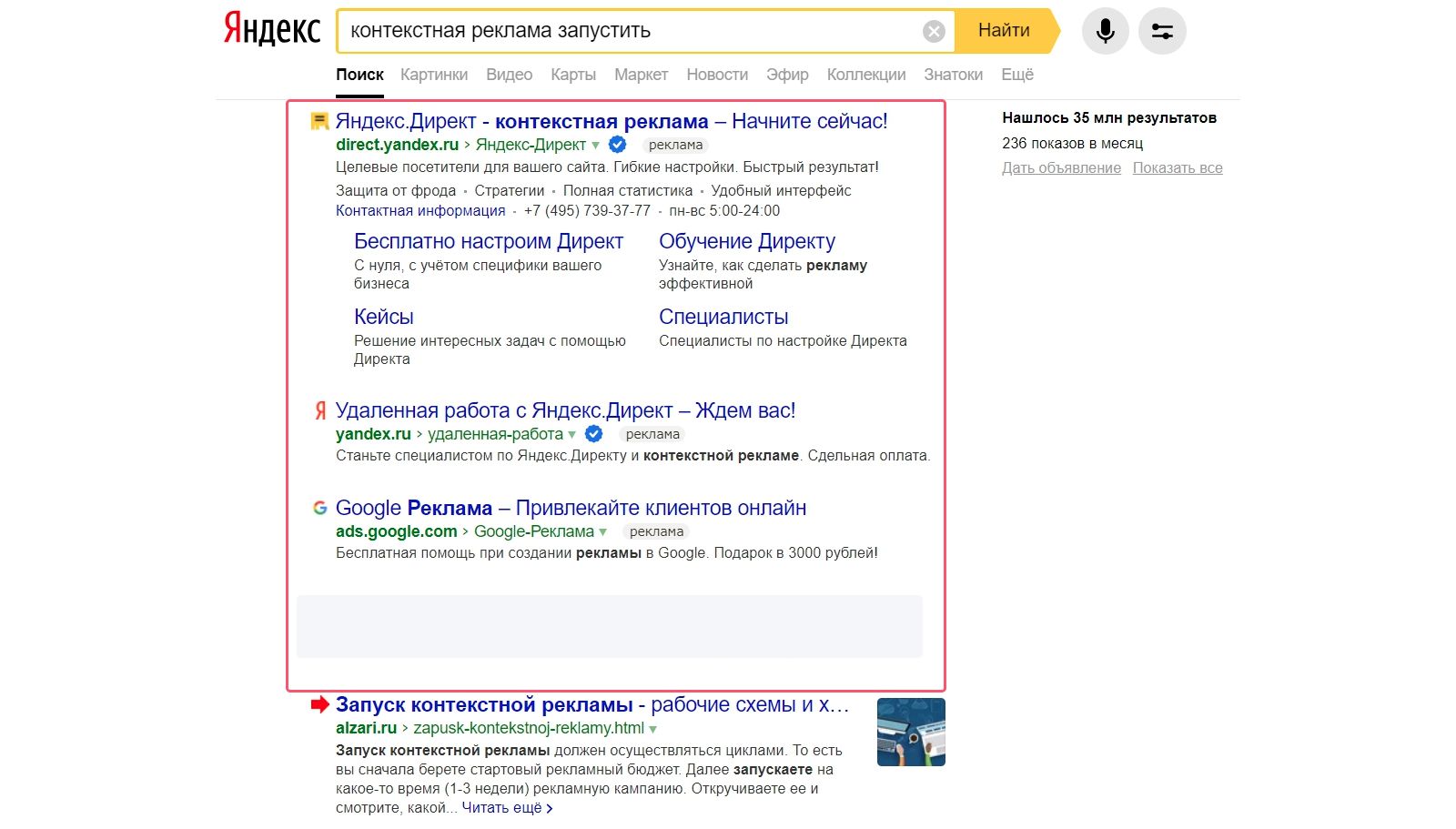Open the dropdown near удаленная-работа breadcrumb
Screen dimensions: 1456x829
[572, 435]
